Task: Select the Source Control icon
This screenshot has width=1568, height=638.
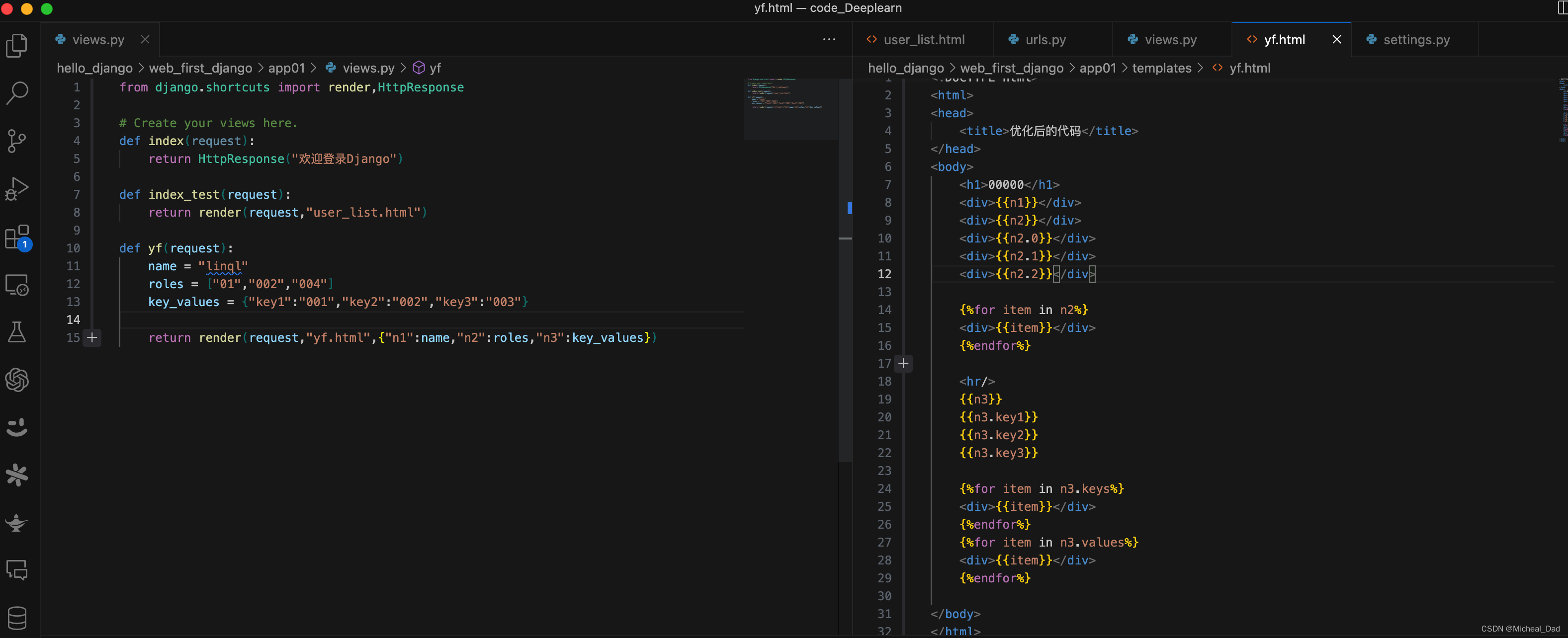Action: point(16,141)
